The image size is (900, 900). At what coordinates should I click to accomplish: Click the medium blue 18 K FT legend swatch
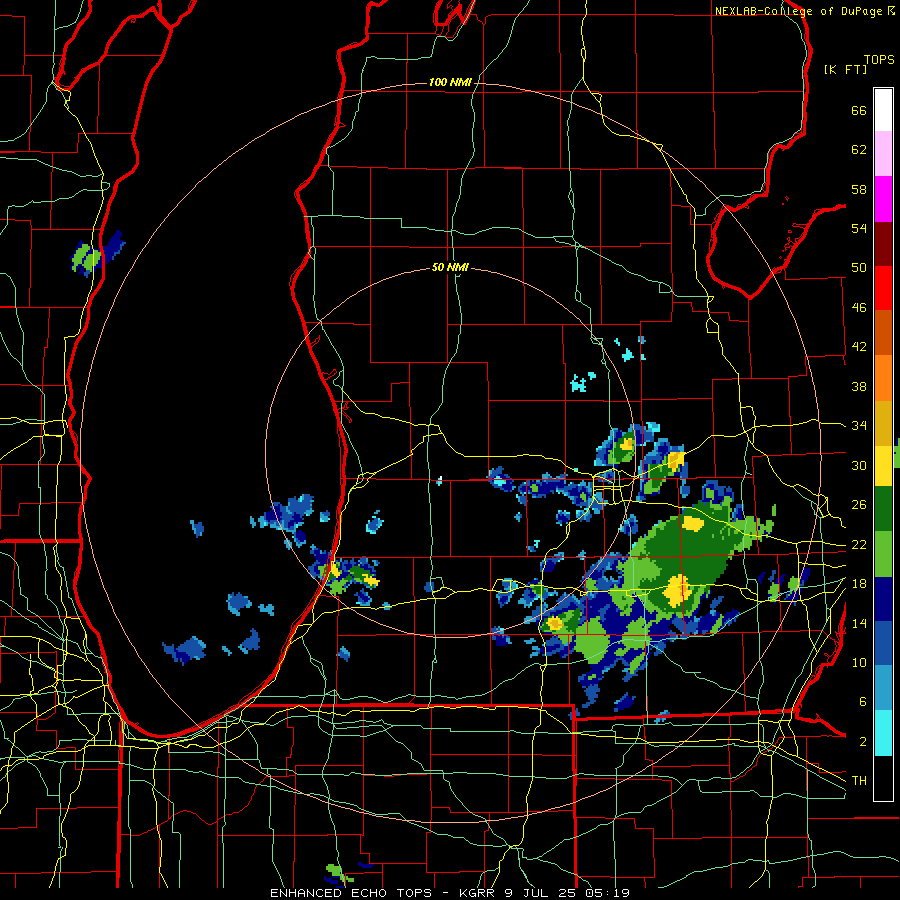coord(883,643)
